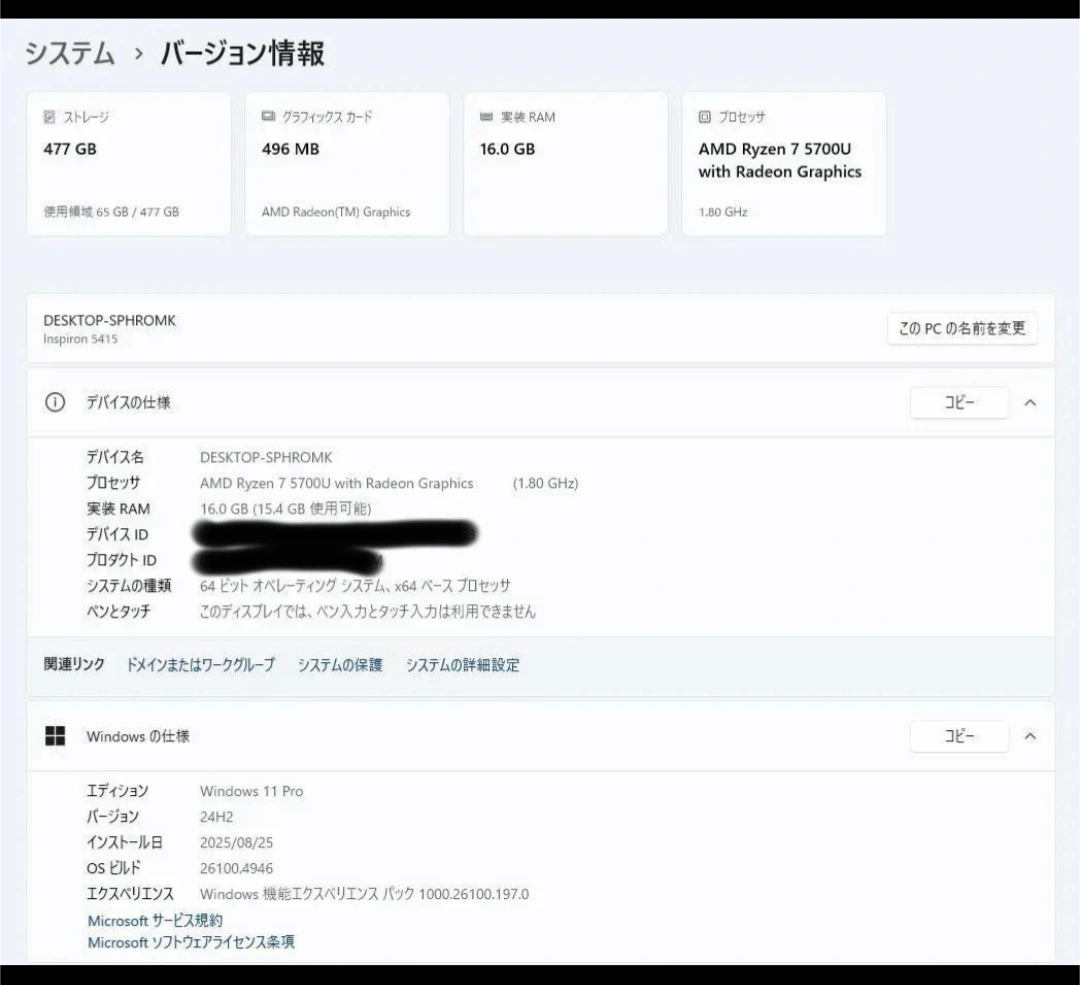Click the processor icon in プロセッサ card
Screen dimensions: 1080x985
[x=705, y=117]
